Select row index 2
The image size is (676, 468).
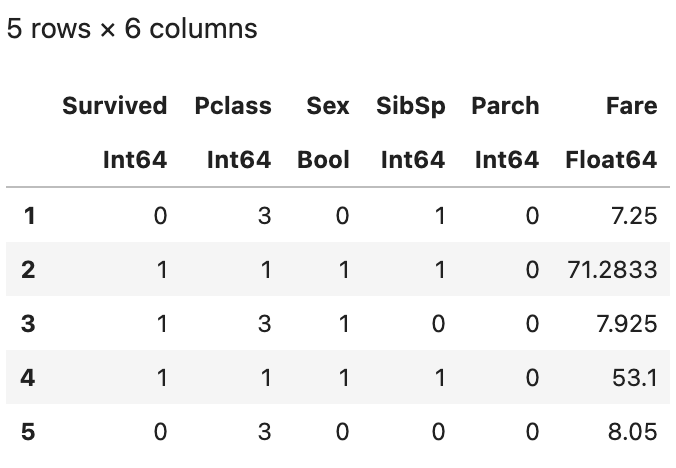coord(29,270)
